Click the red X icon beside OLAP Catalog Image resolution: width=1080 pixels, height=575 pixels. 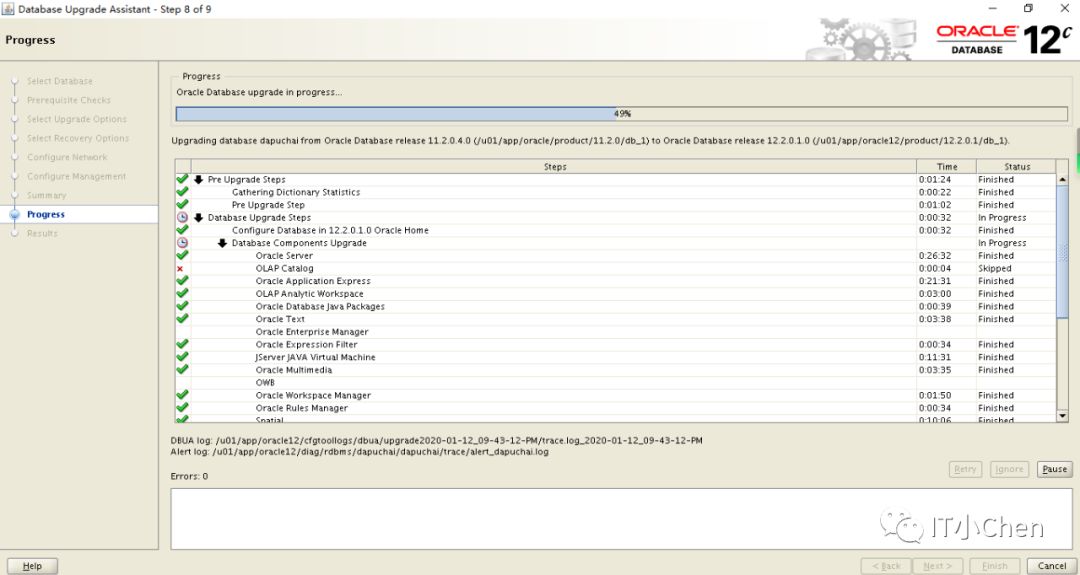click(x=180, y=269)
